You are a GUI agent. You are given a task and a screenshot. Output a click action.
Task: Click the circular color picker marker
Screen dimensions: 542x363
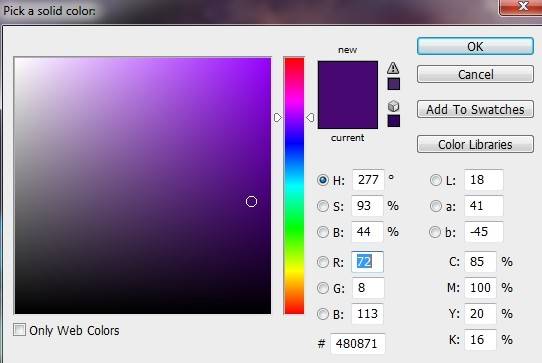coord(251,202)
